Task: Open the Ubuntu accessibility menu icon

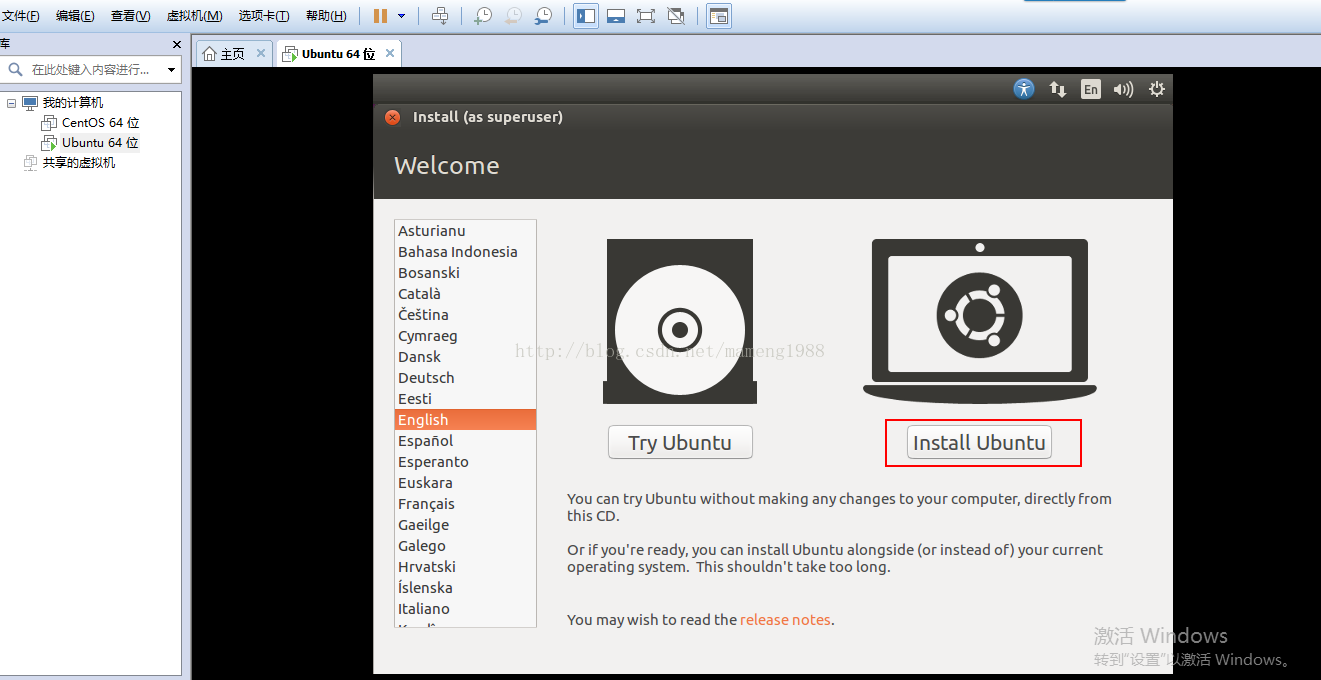Action: pos(1023,89)
